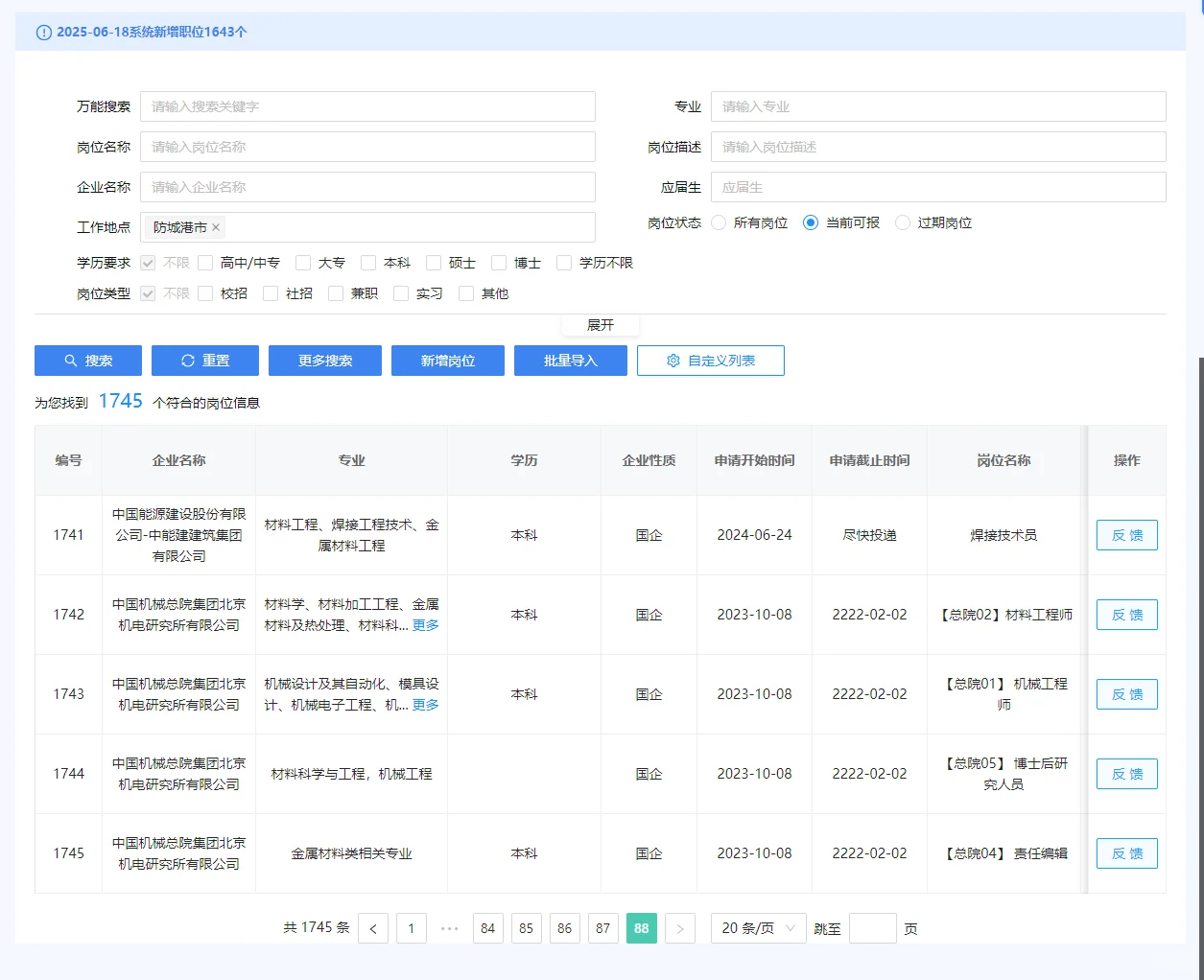The height and width of the screenshot is (980, 1204).
Task: Check the 实习 job type checkbox
Action: click(x=401, y=293)
